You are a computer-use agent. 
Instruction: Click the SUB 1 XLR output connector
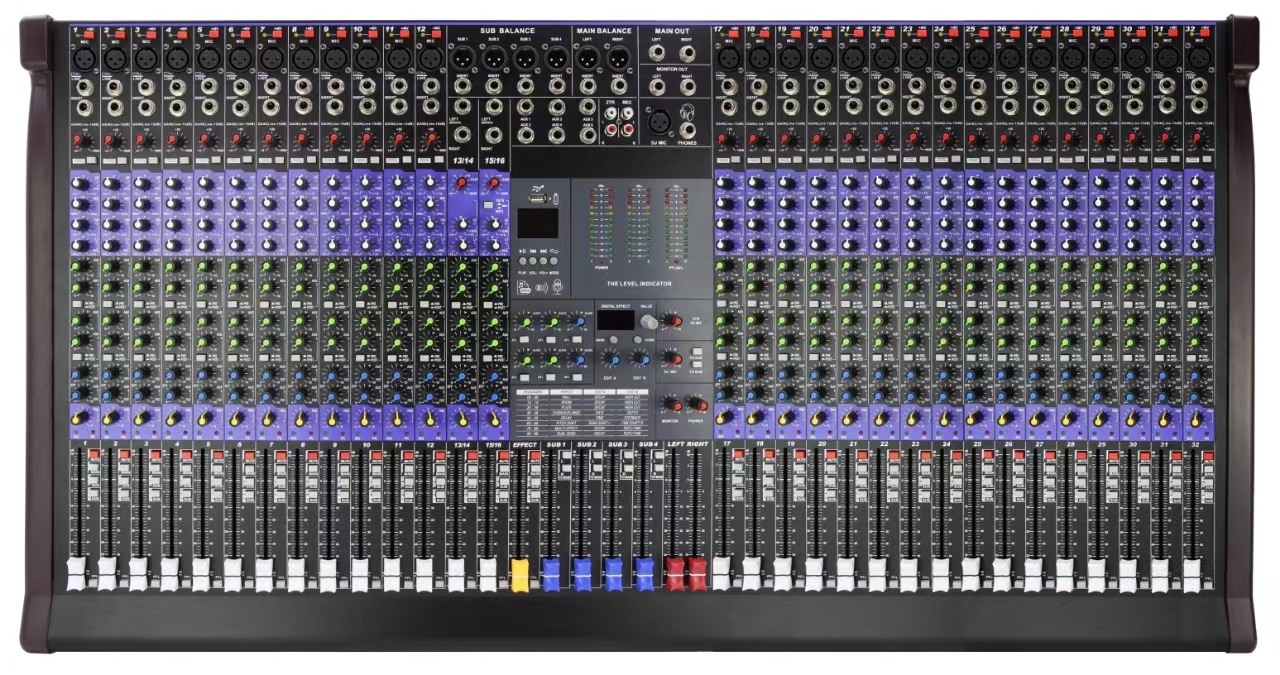464,59
